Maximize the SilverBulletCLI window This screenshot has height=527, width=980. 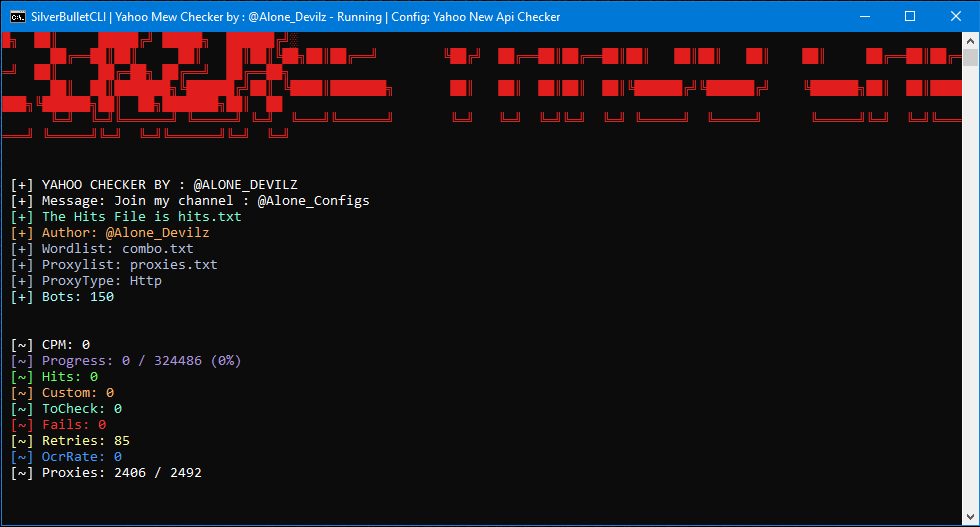click(x=910, y=16)
